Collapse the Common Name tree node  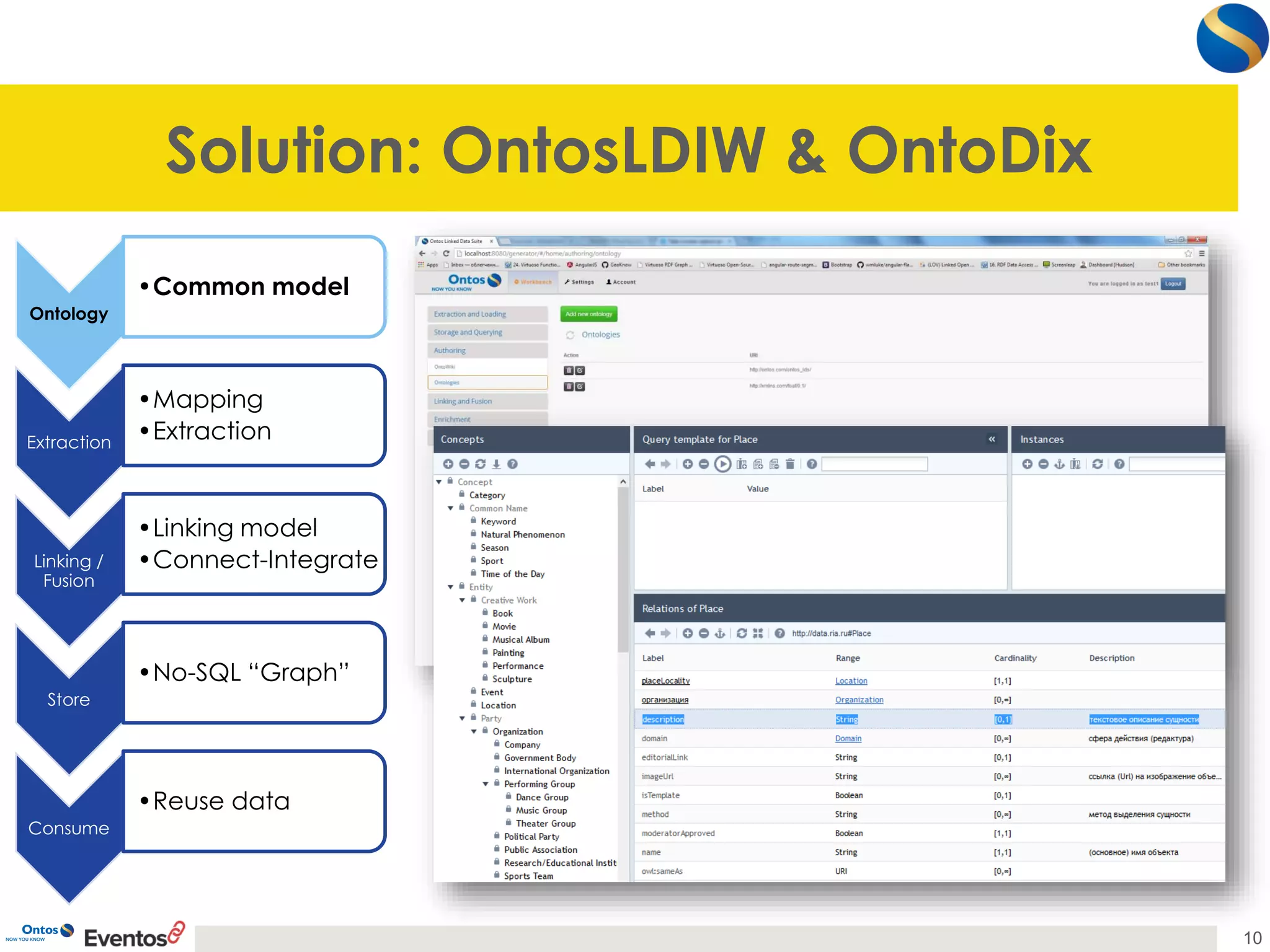pyautogui.click(x=451, y=508)
